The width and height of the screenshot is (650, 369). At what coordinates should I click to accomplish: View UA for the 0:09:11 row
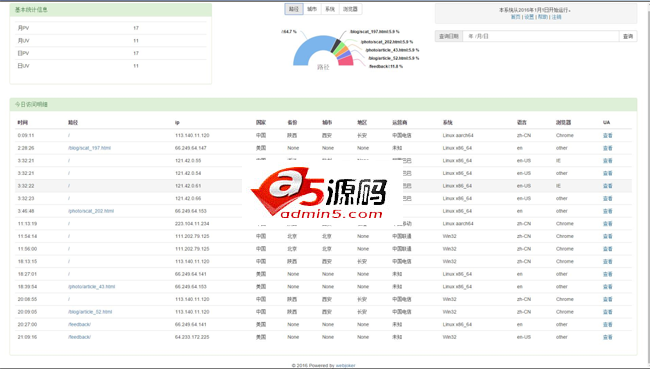[x=608, y=136]
